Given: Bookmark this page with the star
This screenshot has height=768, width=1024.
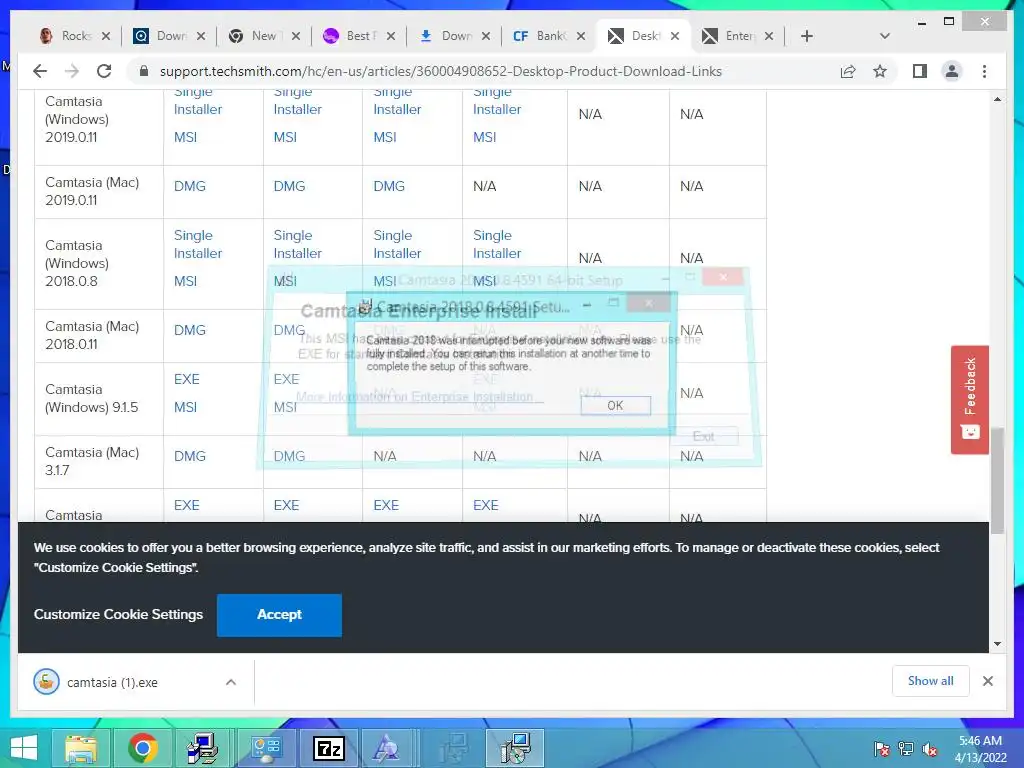Looking at the screenshot, I should coord(880,71).
